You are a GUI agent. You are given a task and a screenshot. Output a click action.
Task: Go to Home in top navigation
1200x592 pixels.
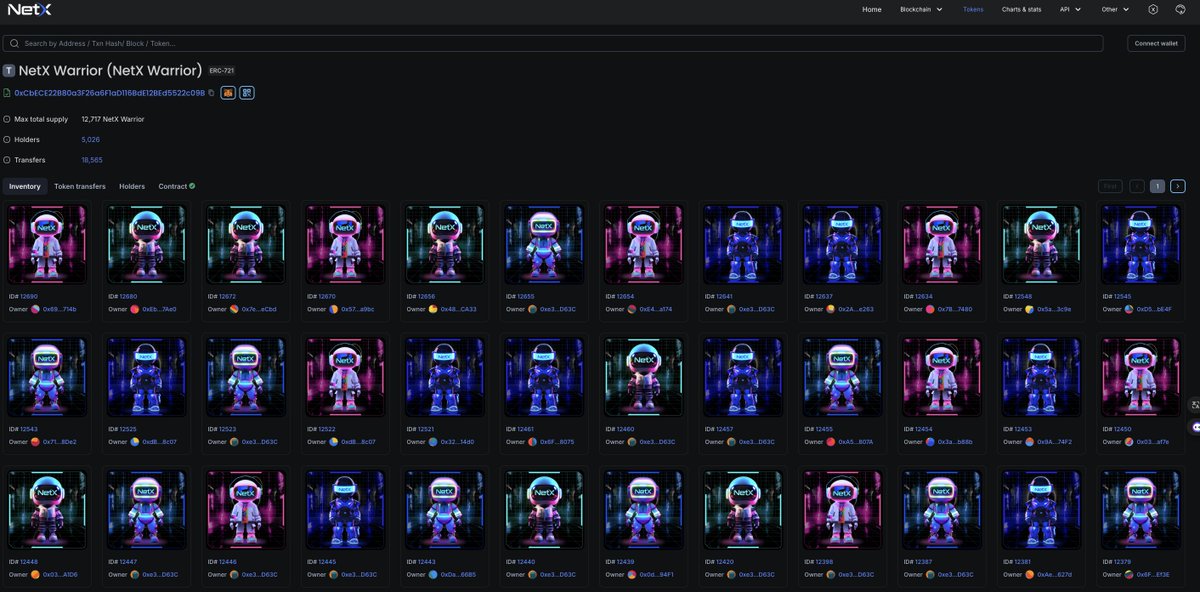[872, 9]
